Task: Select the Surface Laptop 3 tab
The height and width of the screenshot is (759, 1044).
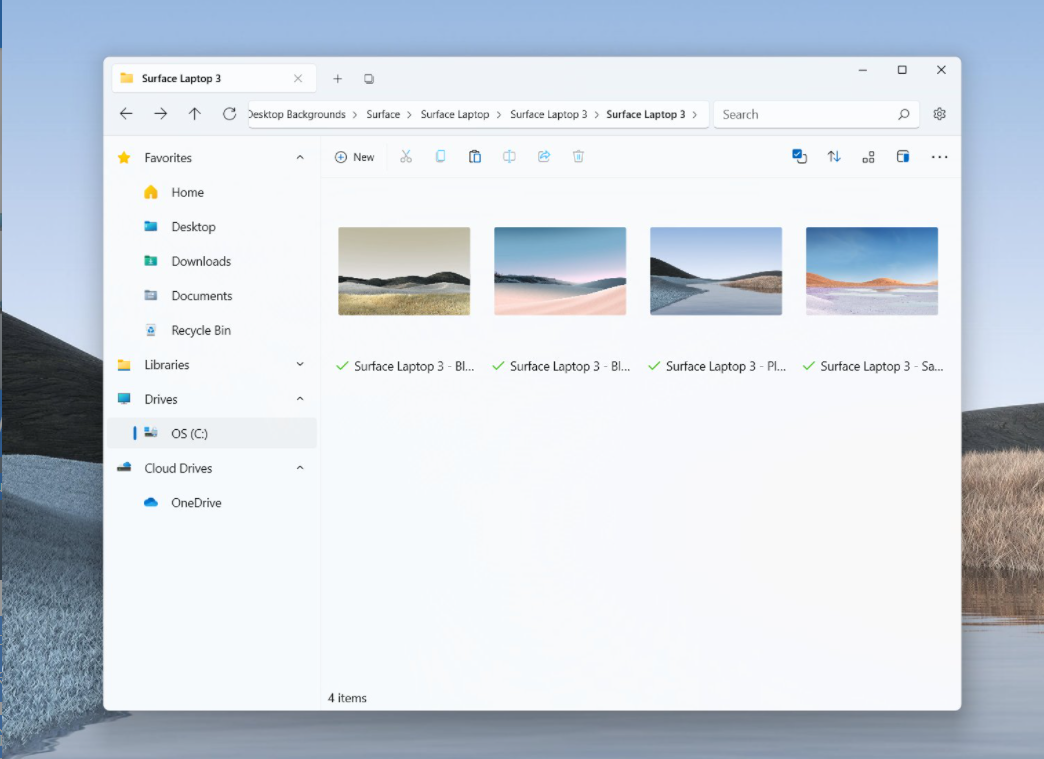Action: 213,78
